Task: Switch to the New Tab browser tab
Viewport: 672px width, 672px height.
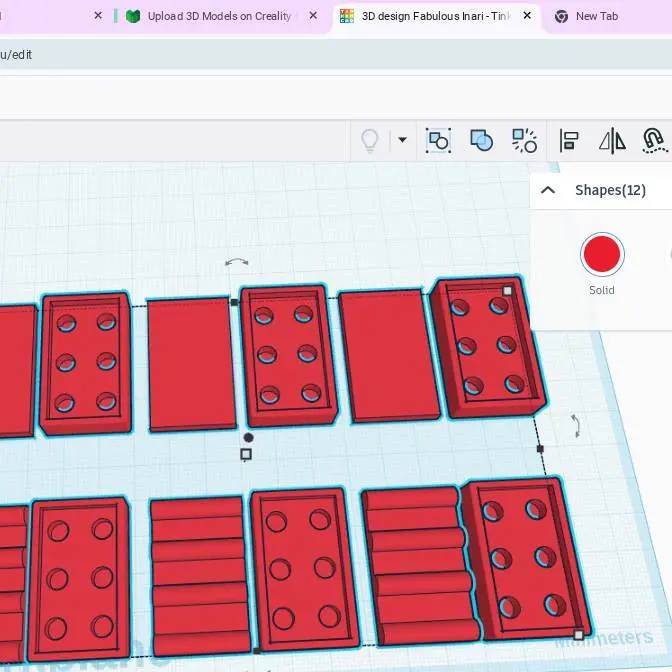Action: (x=596, y=16)
